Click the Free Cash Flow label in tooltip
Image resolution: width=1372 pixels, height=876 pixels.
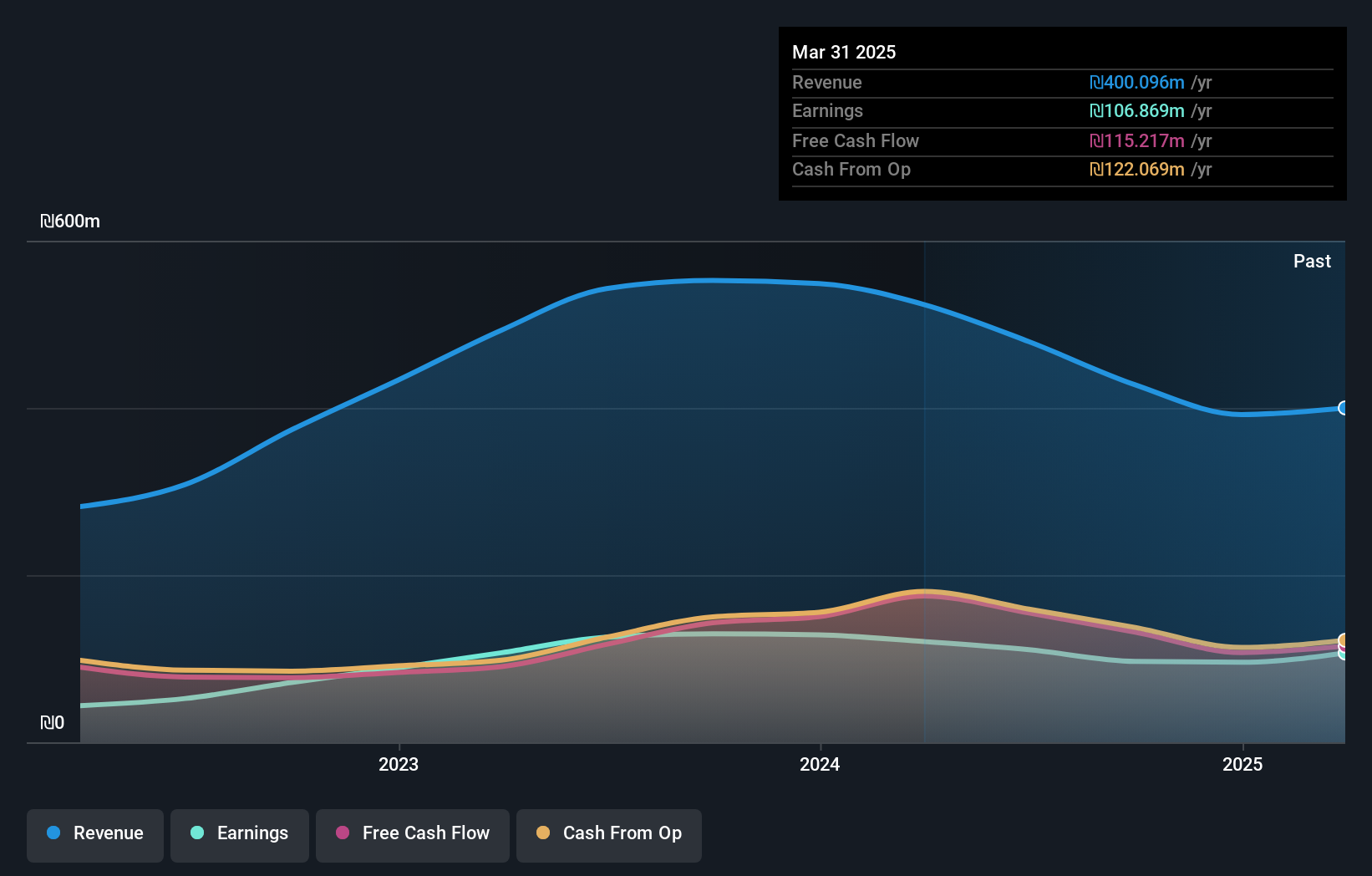pyautogui.click(x=856, y=140)
